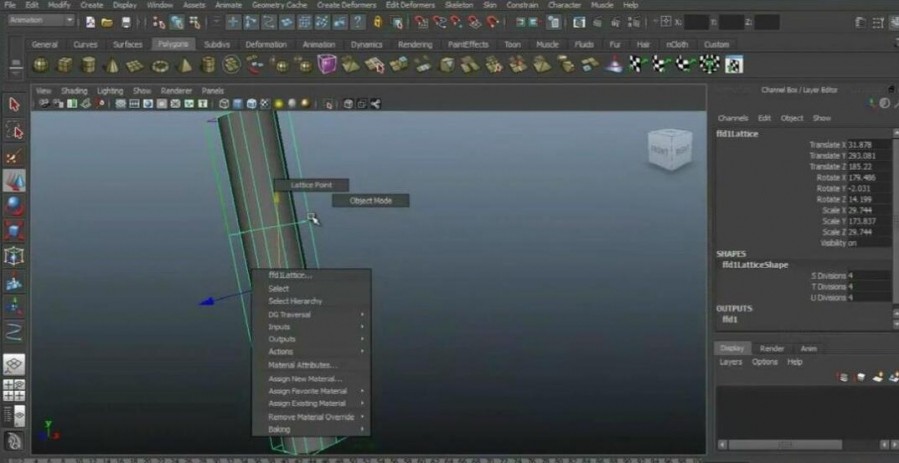The height and width of the screenshot is (463, 899).
Task: Switch to the Render layer tab
Action: (772, 348)
